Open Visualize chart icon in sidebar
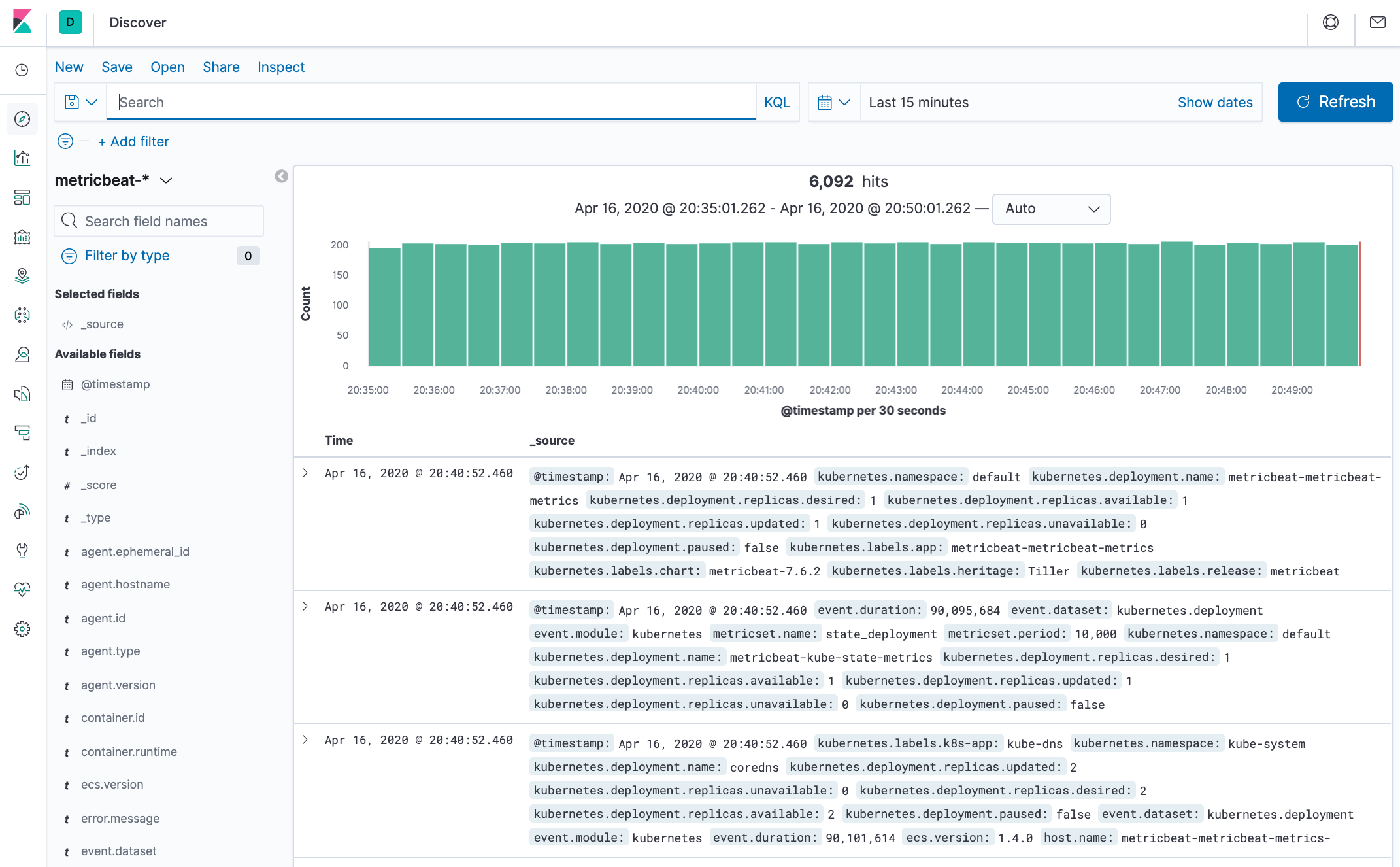 [22, 158]
